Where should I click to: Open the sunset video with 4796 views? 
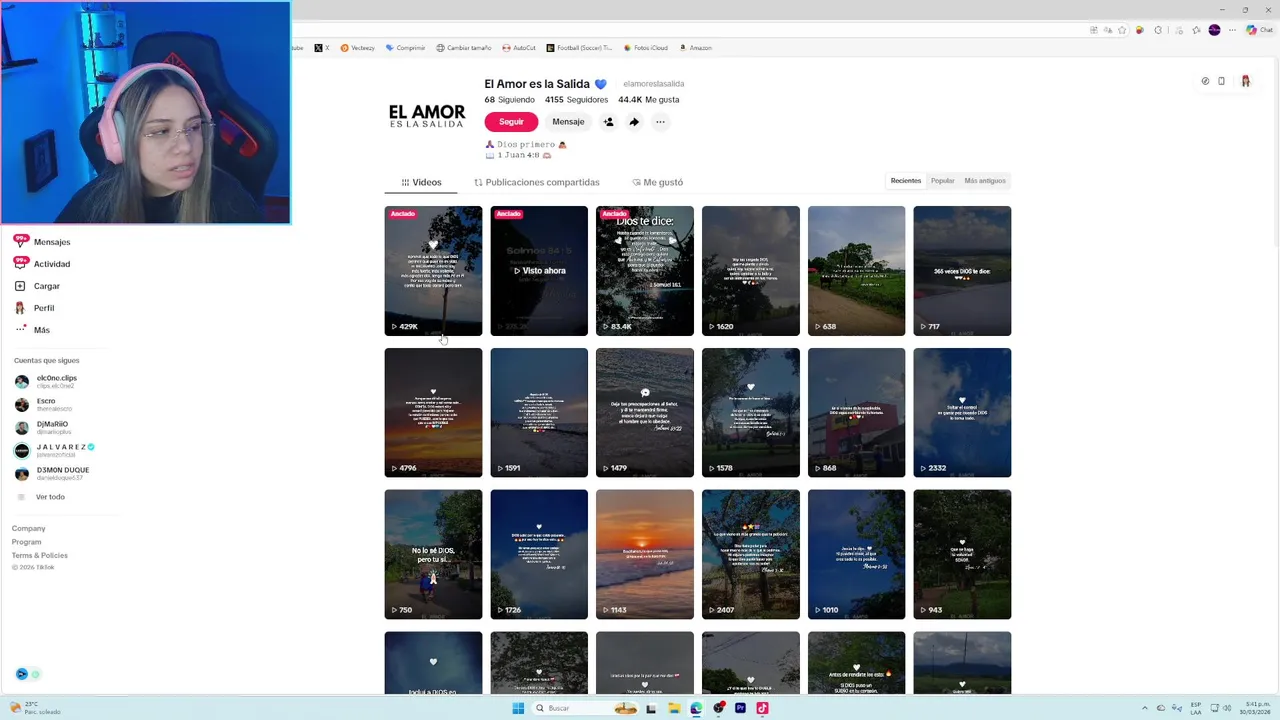(433, 413)
